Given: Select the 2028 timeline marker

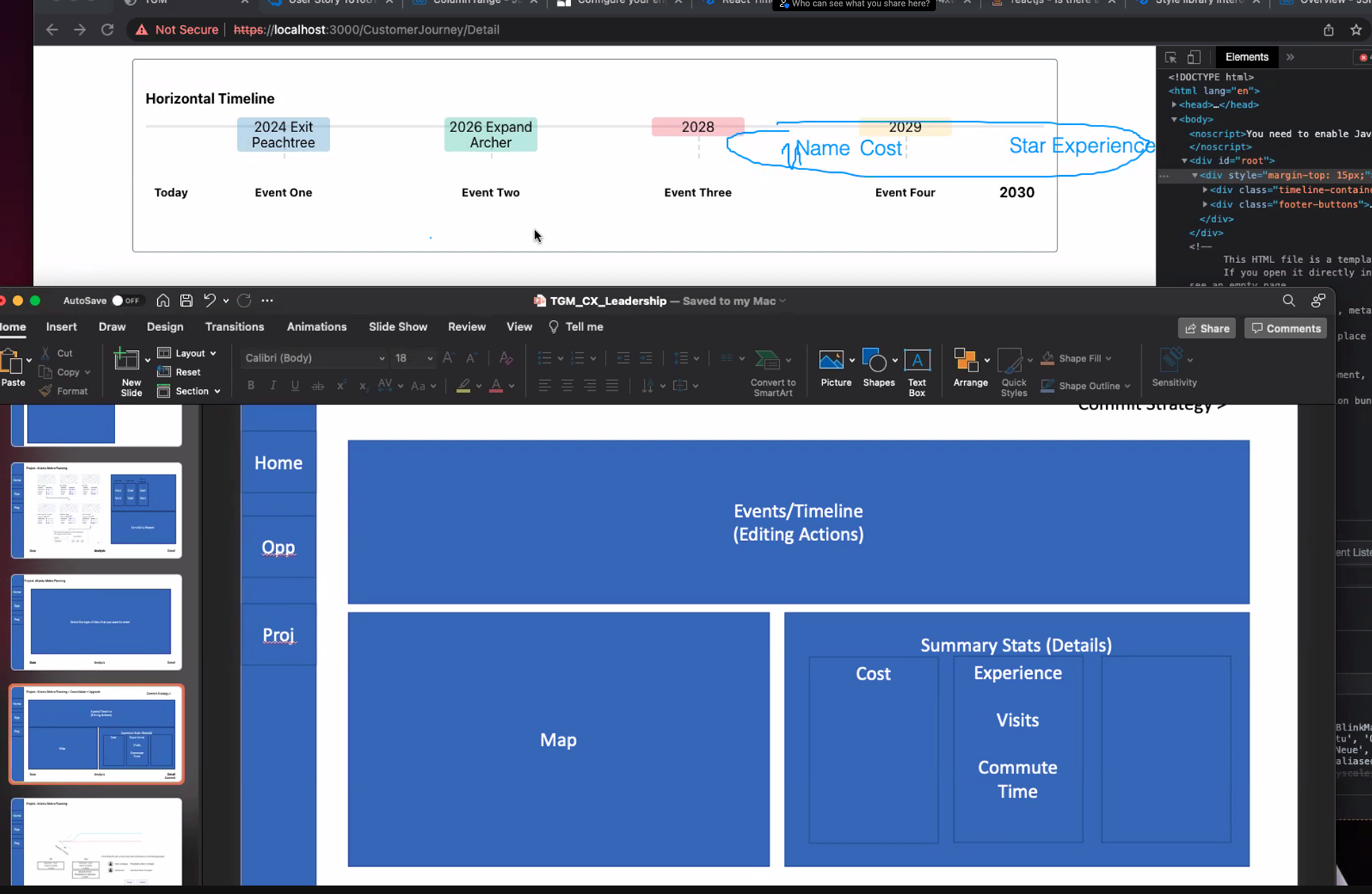Looking at the screenshot, I should [697, 126].
